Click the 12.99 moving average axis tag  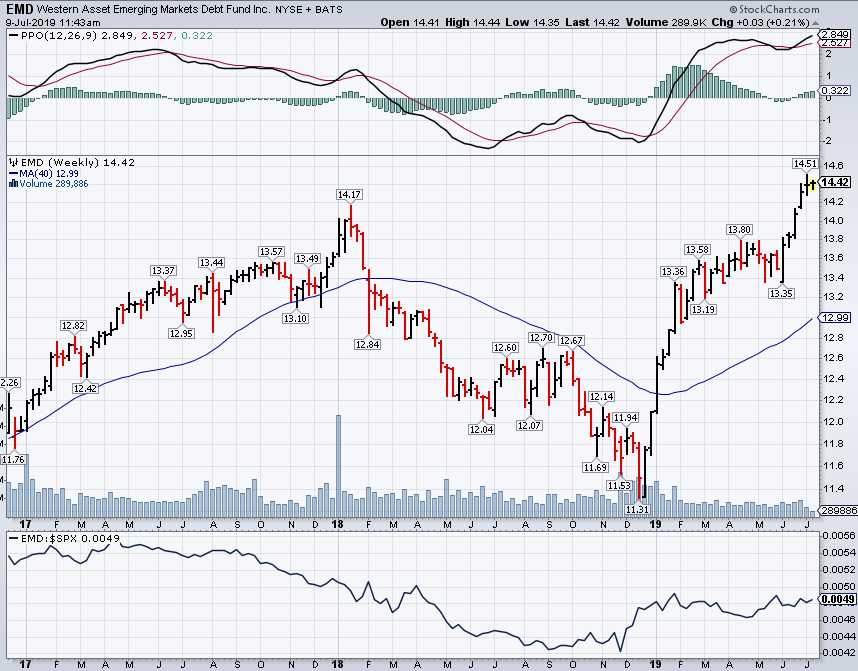[834, 318]
